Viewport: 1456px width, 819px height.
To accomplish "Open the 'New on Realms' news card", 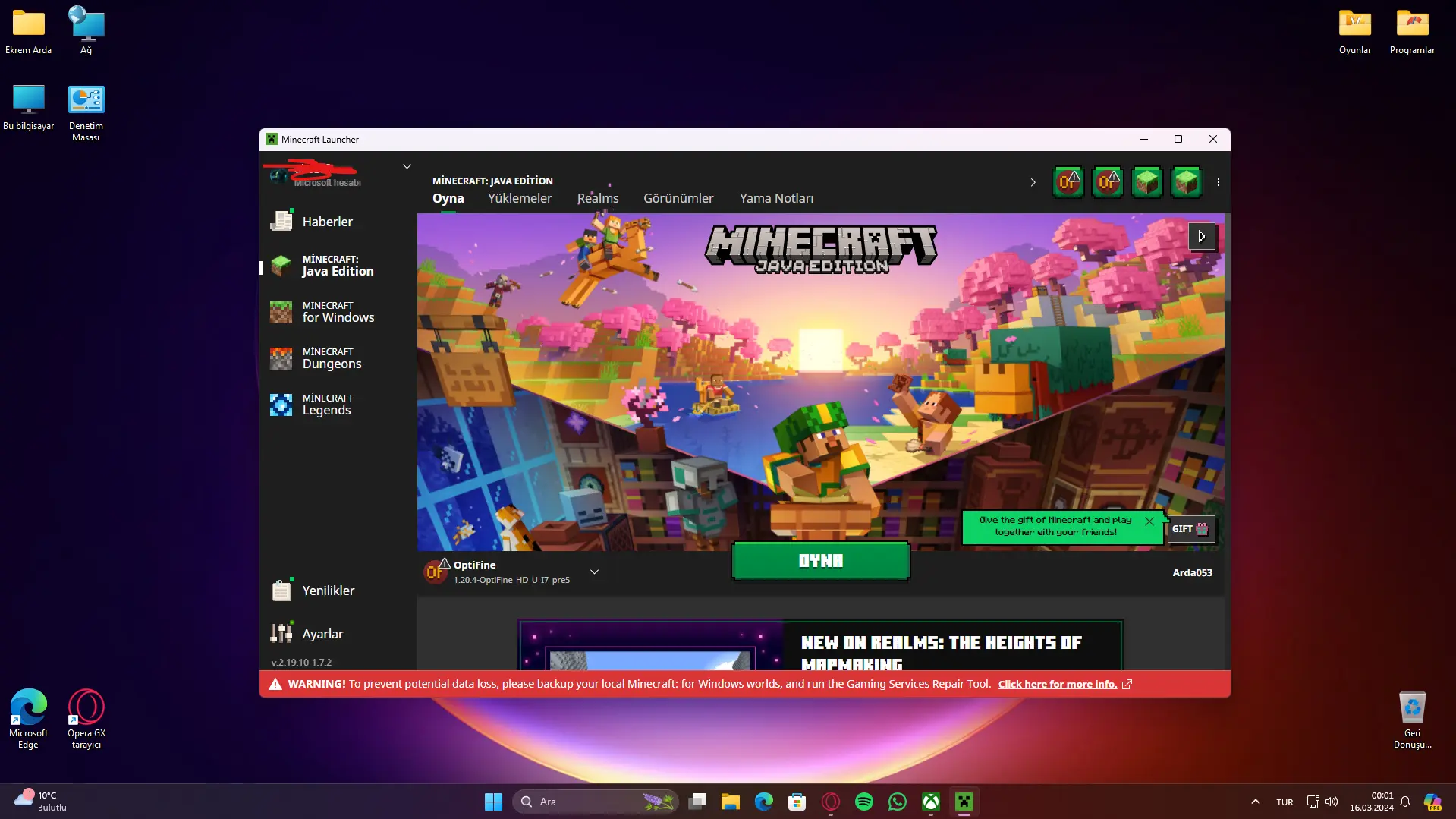I will tap(820, 645).
